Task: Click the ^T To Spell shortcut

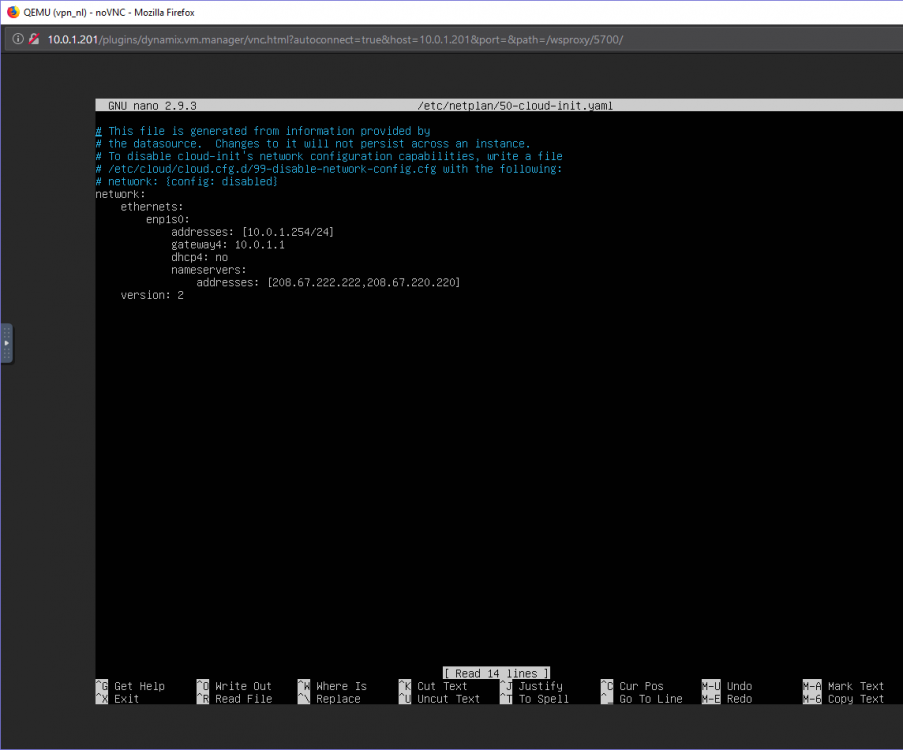Action: pos(534,699)
